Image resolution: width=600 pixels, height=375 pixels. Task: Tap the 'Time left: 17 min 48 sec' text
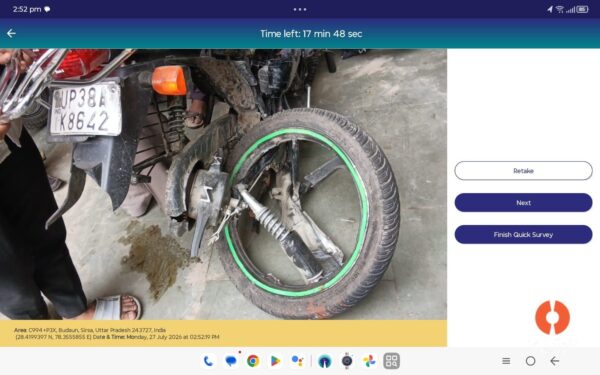(x=311, y=34)
